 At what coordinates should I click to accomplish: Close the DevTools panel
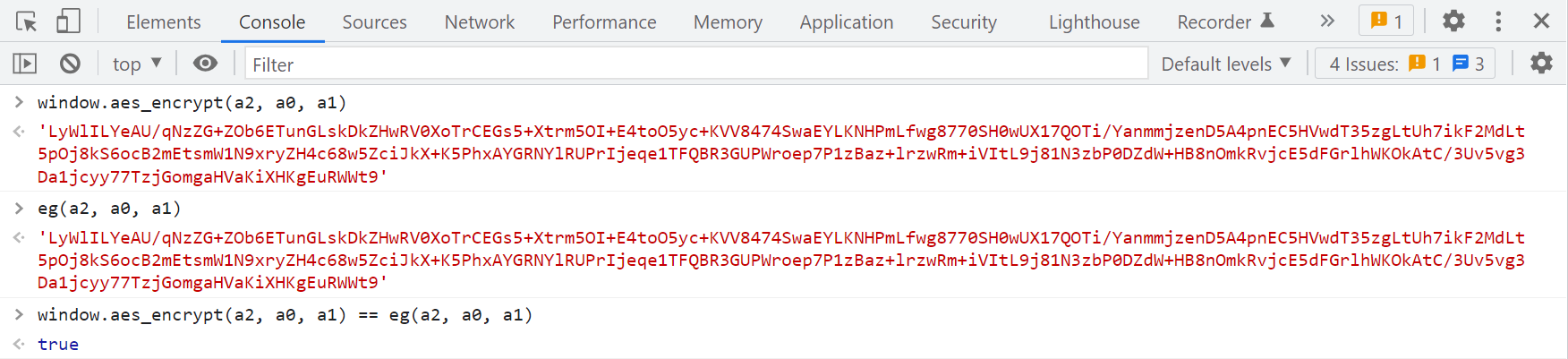[1541, 21]
